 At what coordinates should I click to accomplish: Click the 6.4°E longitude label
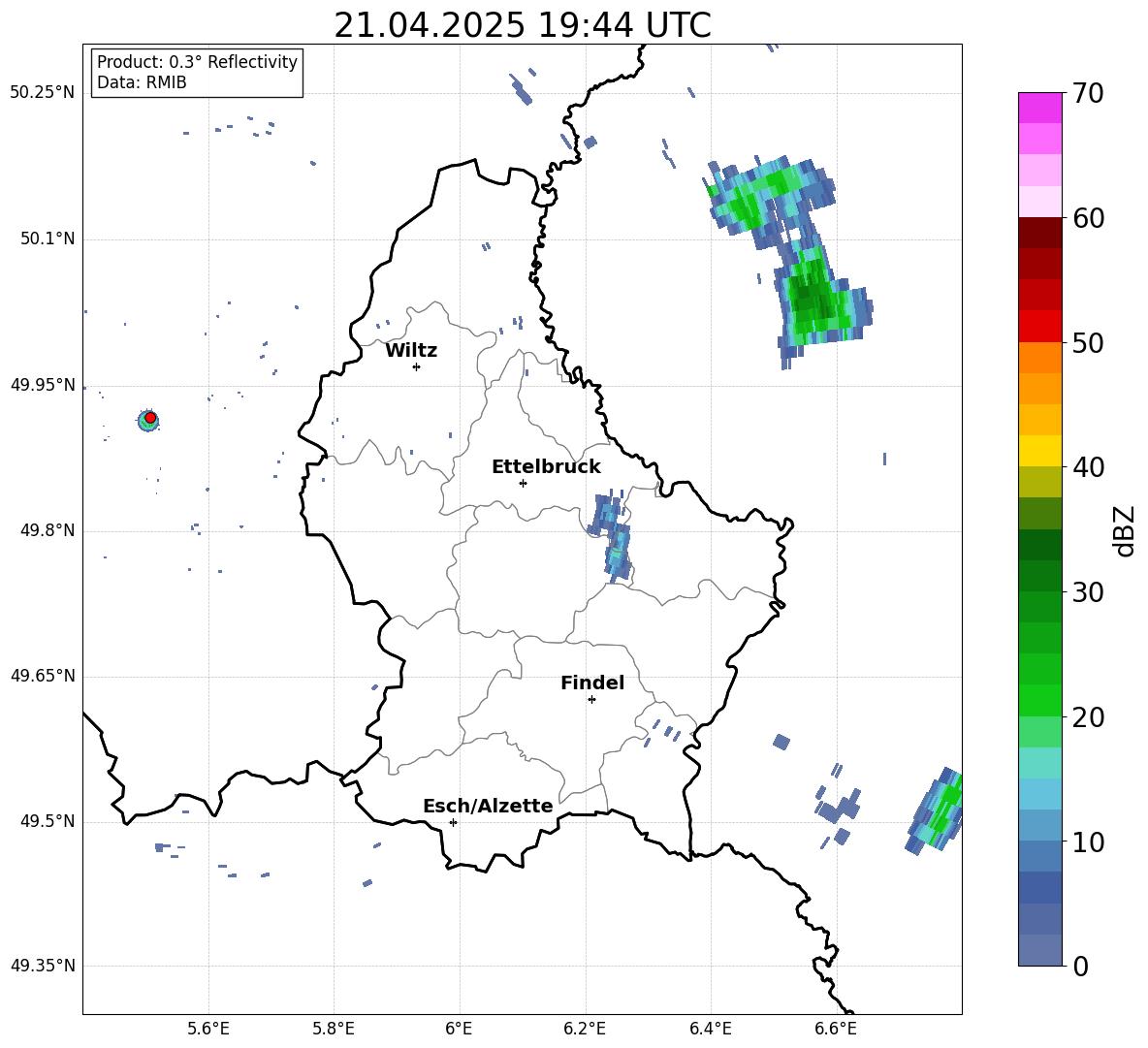(710, 1029)
